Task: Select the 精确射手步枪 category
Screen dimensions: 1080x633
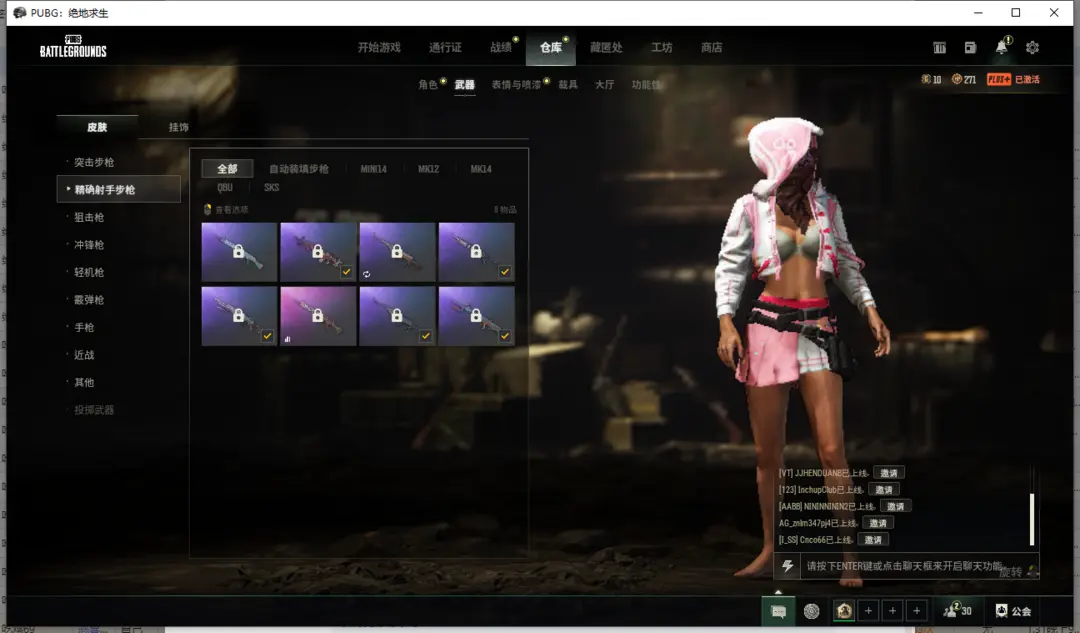Action: pos(118,189)
